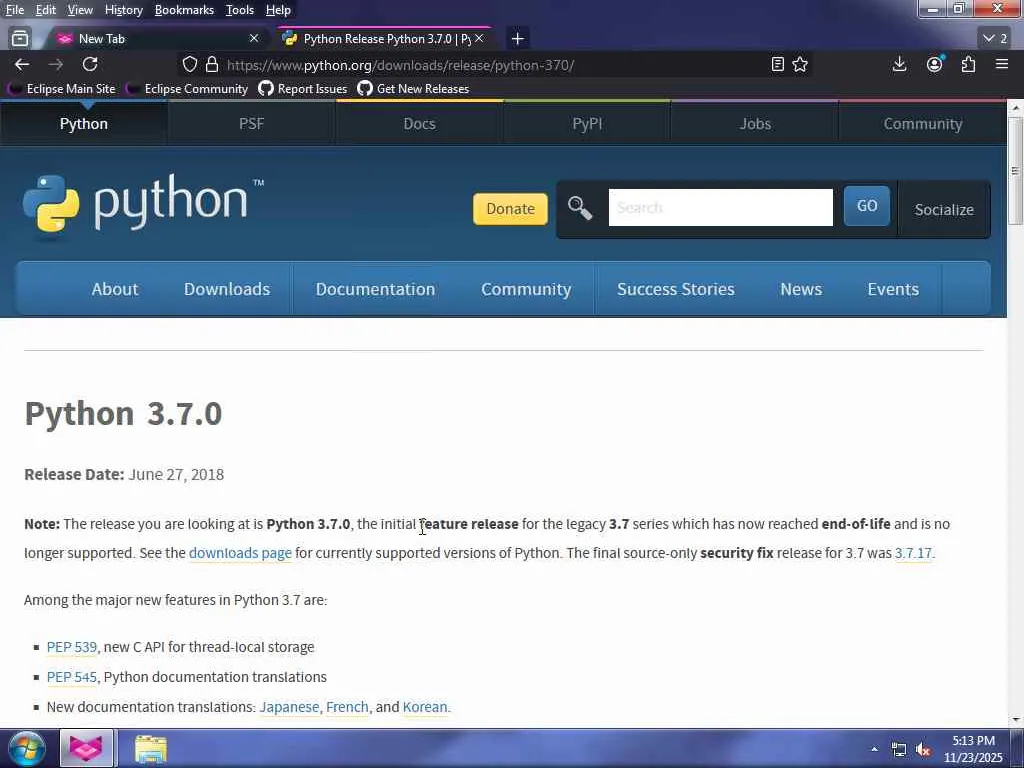Follow the downloads page link
This screenshot has width=1024, height=768.
pos(240,553)
